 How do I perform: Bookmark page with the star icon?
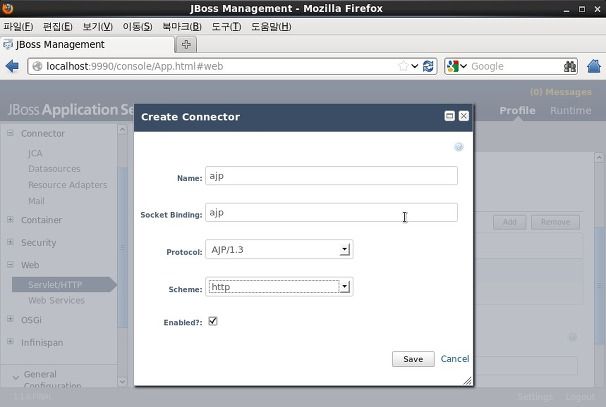click(403, 66)
